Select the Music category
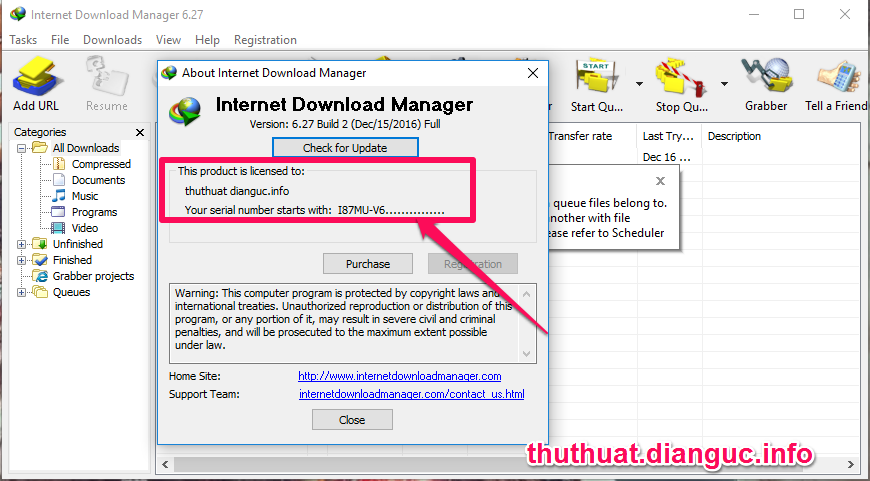Image resolution: width=870 pixels, height=481 pixels. [85, 196]
